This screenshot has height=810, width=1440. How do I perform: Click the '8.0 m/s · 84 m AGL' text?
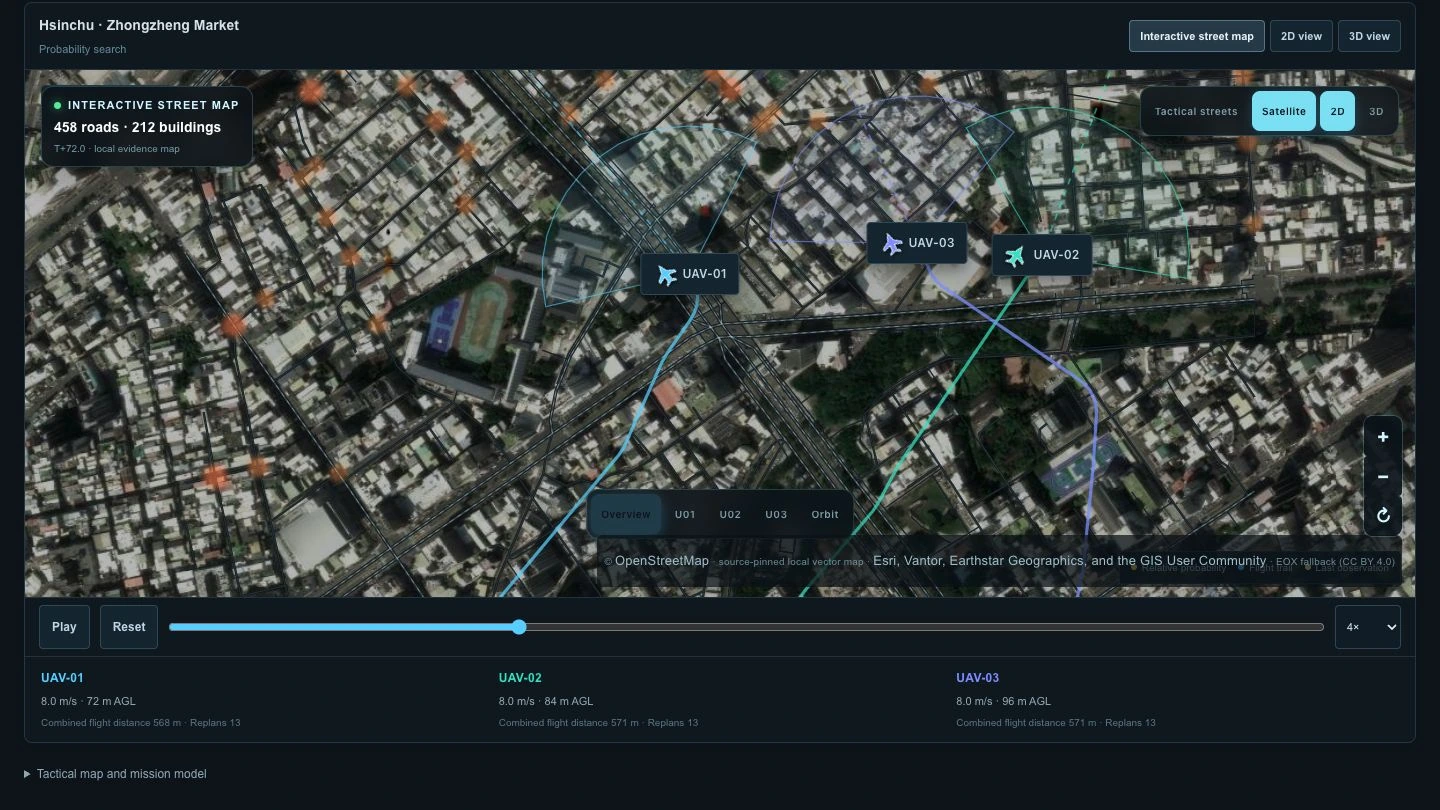click(546, 701)
